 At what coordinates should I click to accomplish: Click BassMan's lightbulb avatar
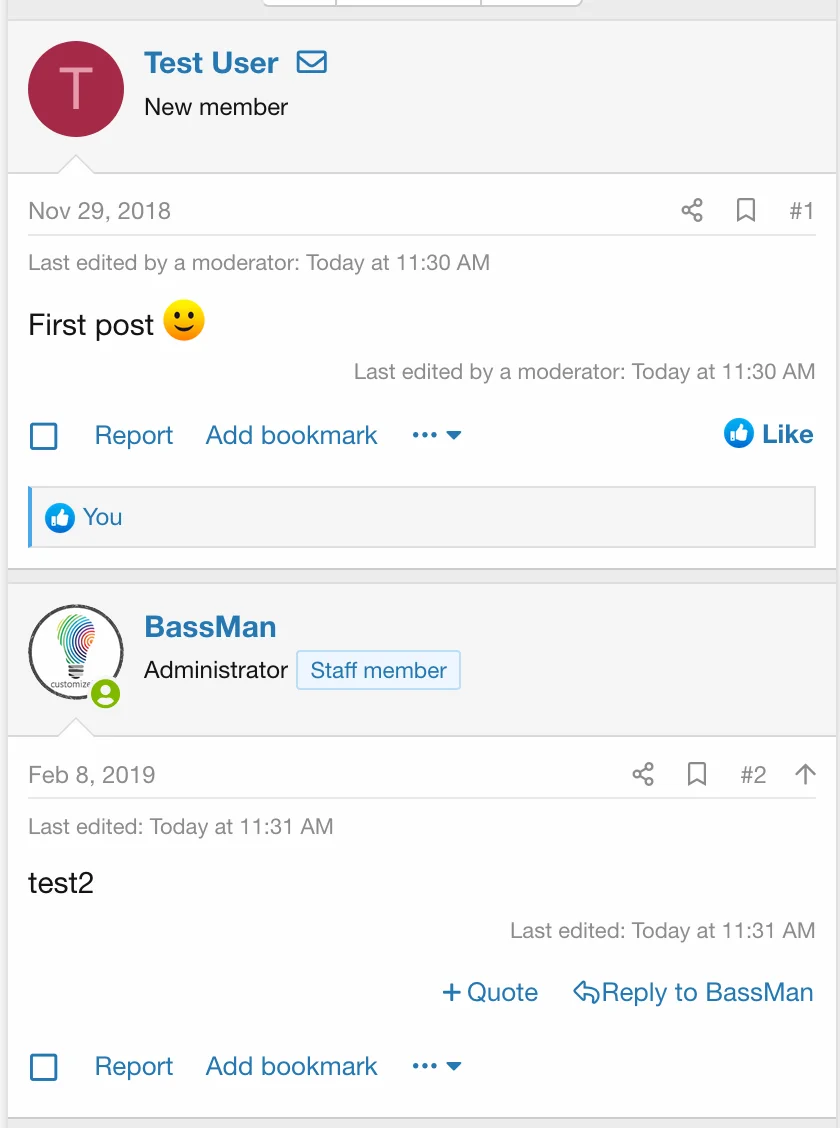[76, 652]
